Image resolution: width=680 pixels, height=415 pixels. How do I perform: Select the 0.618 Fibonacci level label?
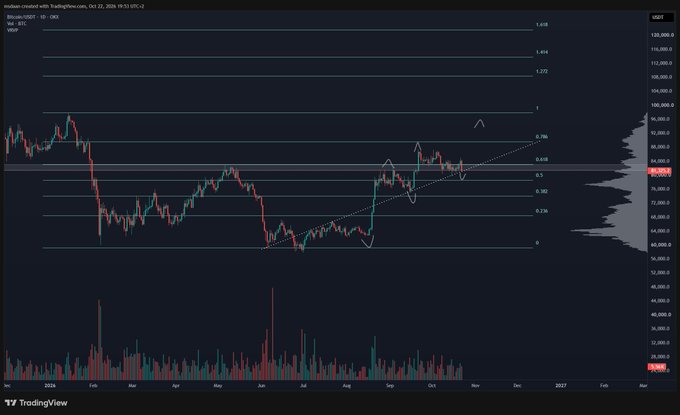[542, 160]
